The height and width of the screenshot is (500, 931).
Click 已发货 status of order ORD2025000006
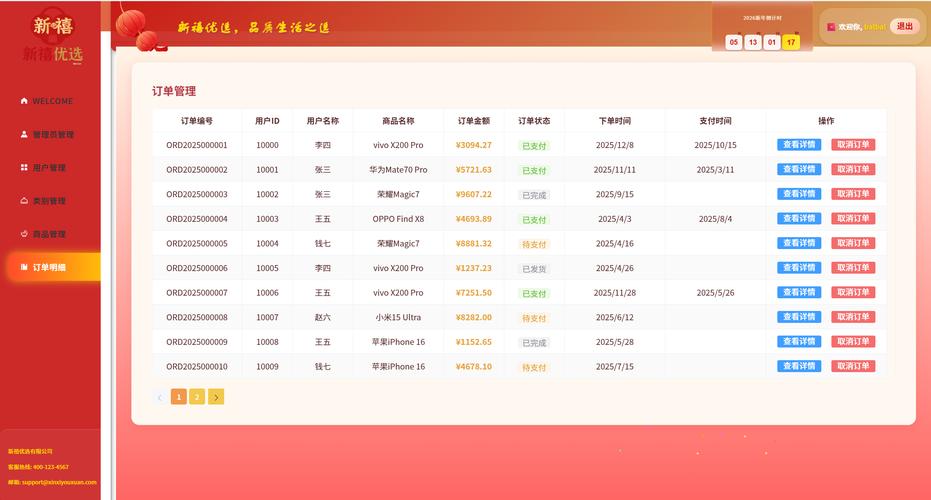[534, 269]
